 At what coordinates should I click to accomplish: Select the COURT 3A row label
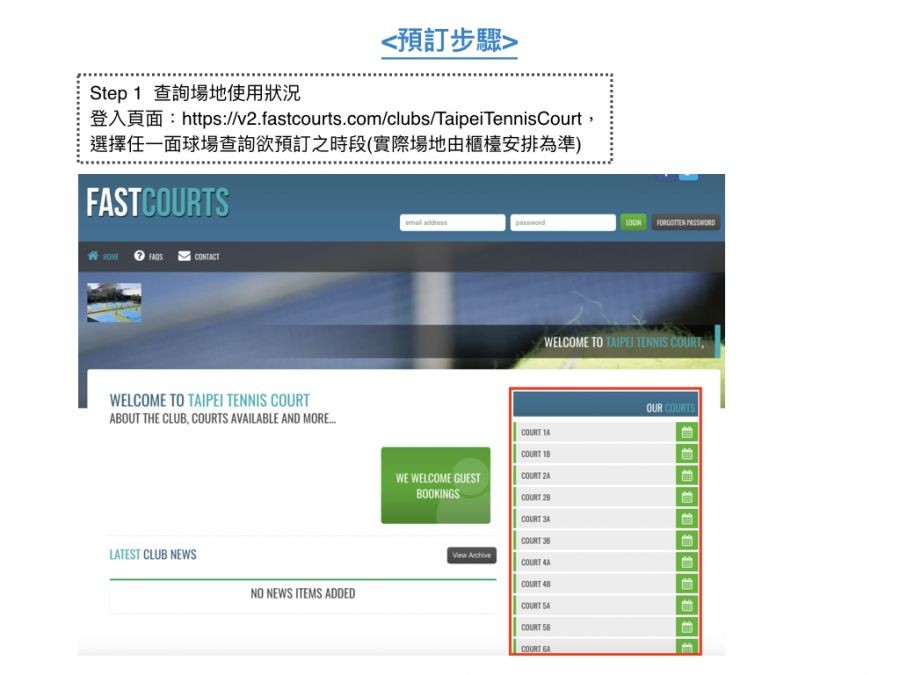536,519
